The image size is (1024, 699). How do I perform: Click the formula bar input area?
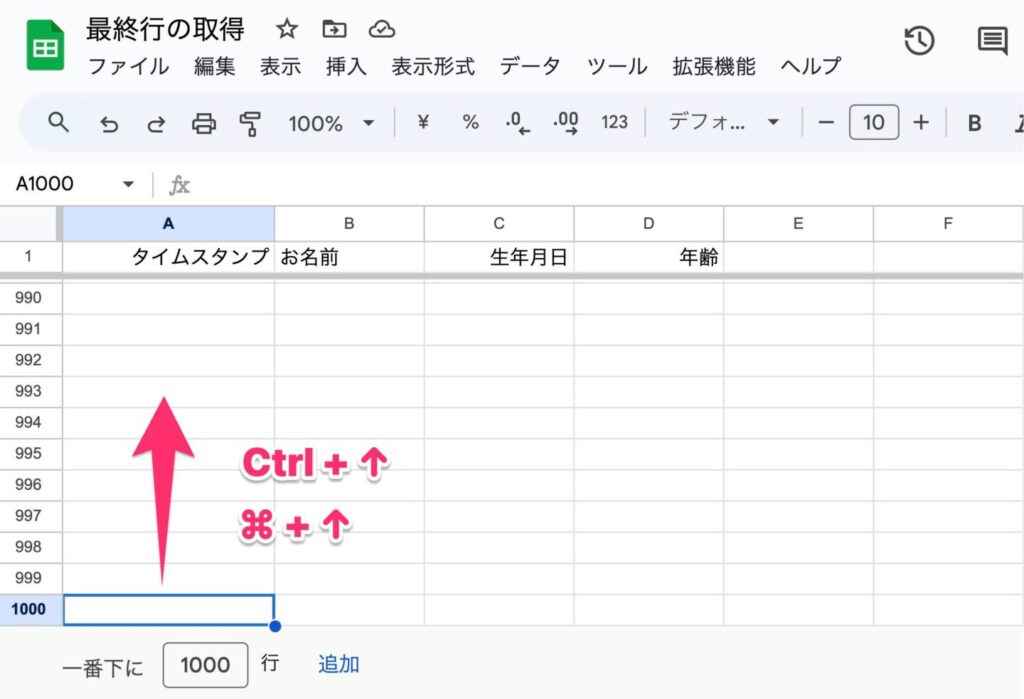[x=607, y=185]
